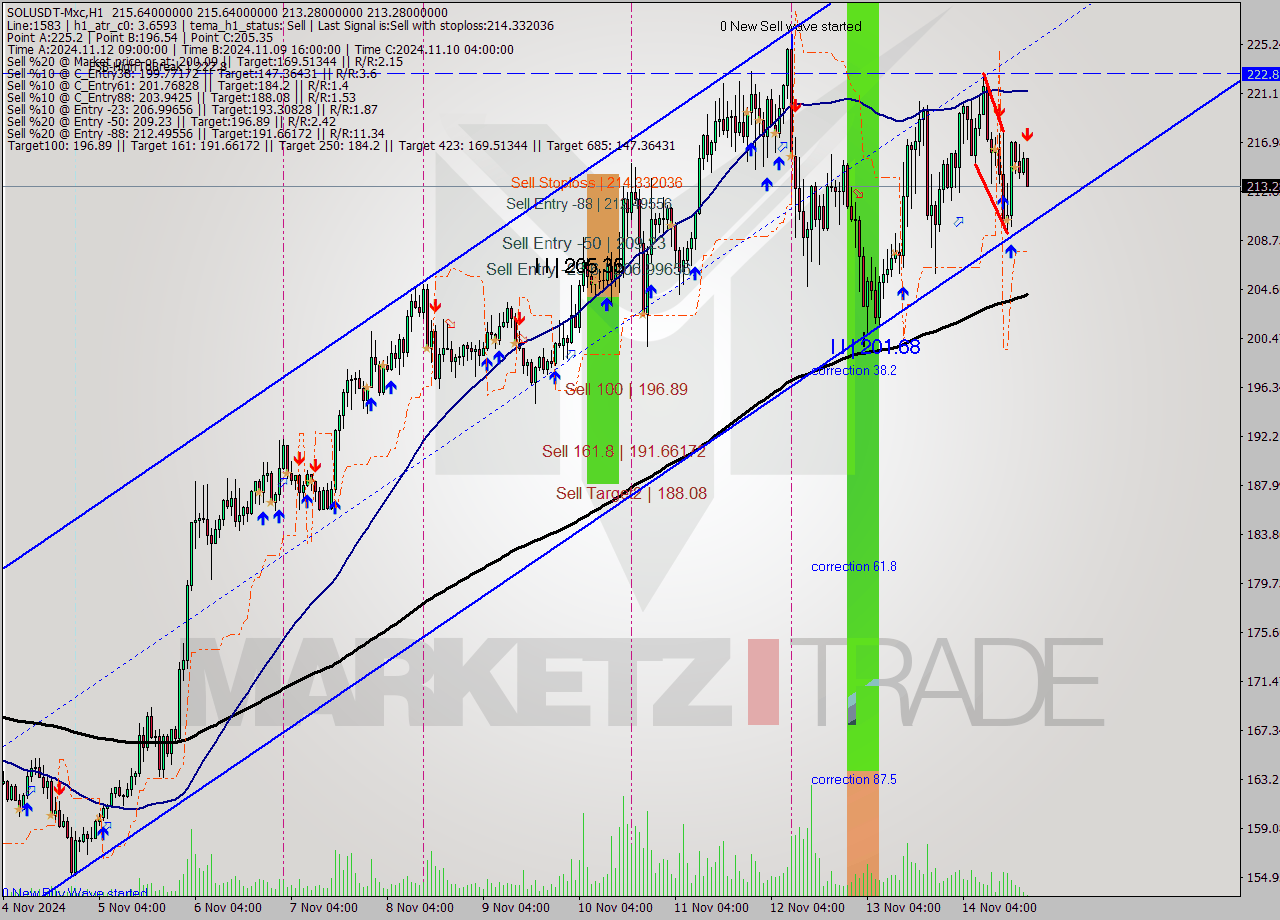Click the '14 Nov 04:00' time label

999,908
